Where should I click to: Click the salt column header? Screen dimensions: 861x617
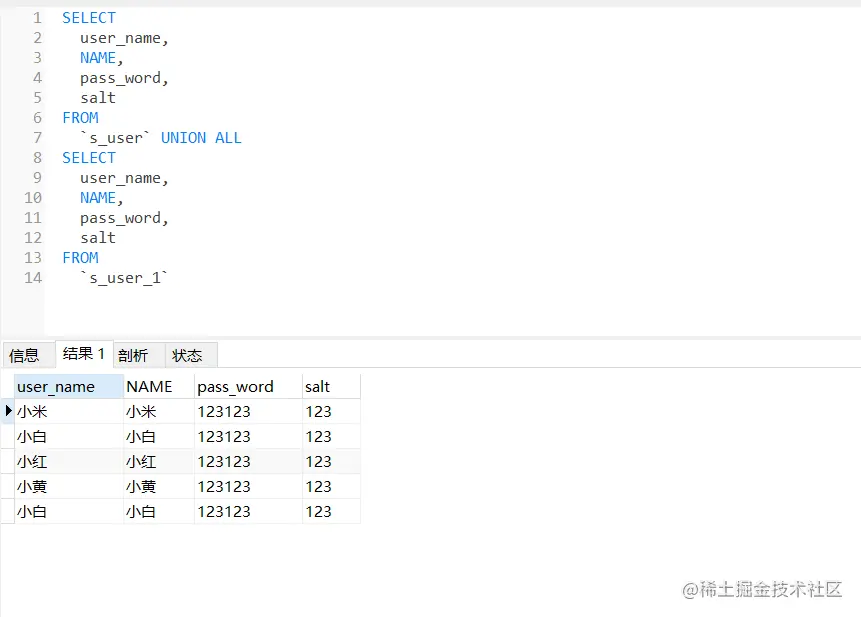point(318,386)
